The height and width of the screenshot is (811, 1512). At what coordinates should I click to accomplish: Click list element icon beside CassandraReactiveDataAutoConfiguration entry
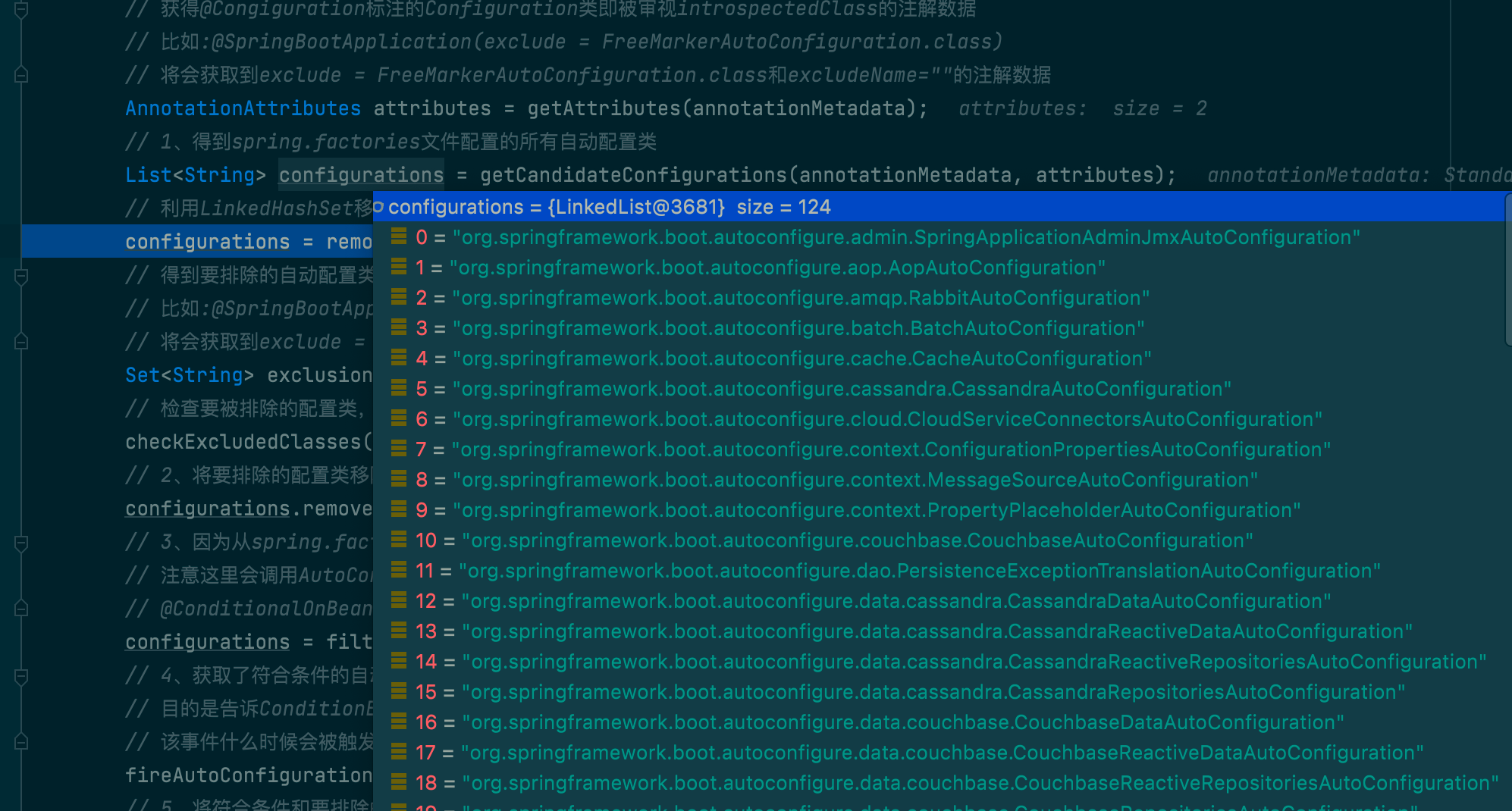coord(399,631)
